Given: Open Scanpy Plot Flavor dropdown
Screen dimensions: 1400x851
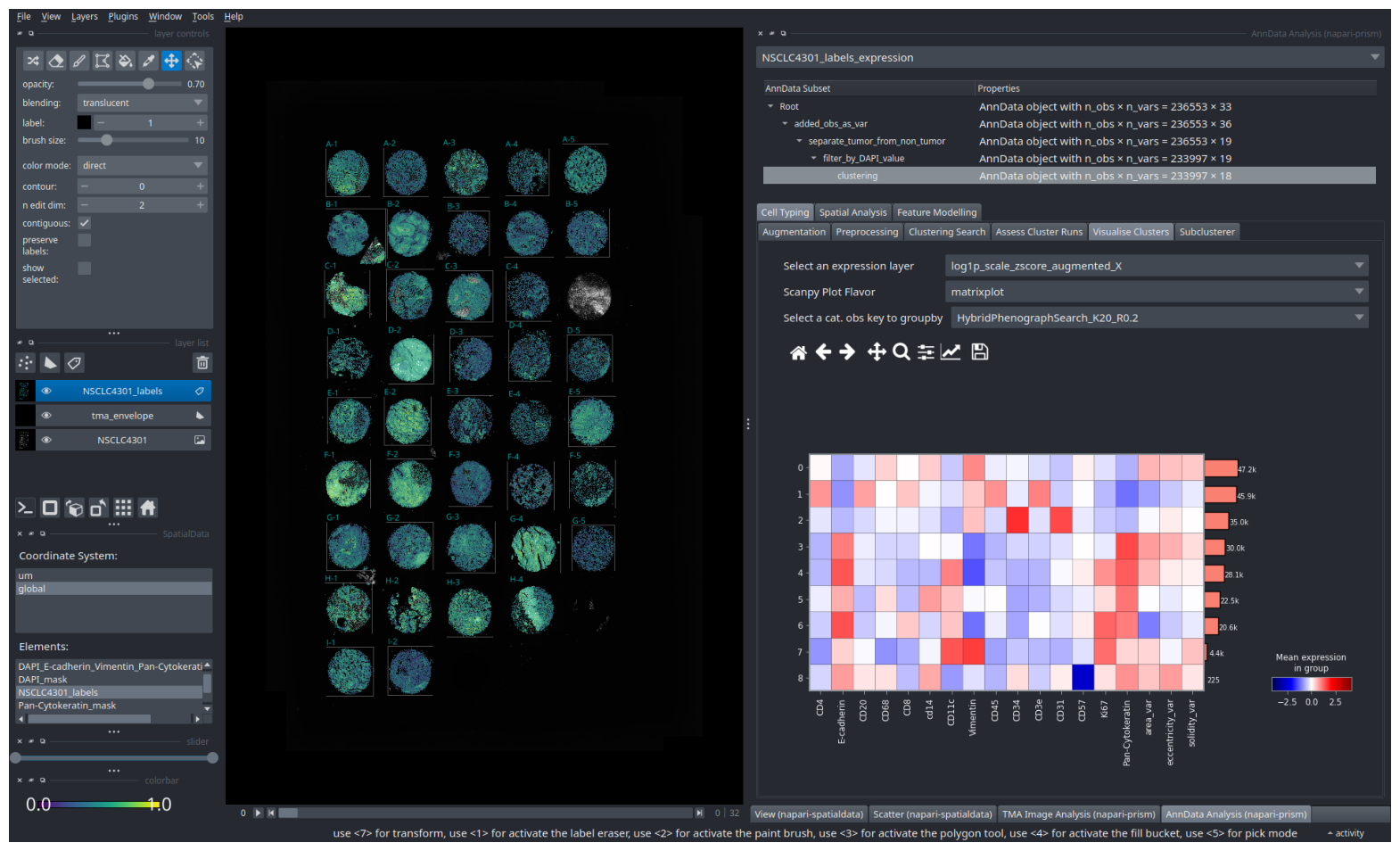Looking at the screenshot, I should click(1157, 292).
